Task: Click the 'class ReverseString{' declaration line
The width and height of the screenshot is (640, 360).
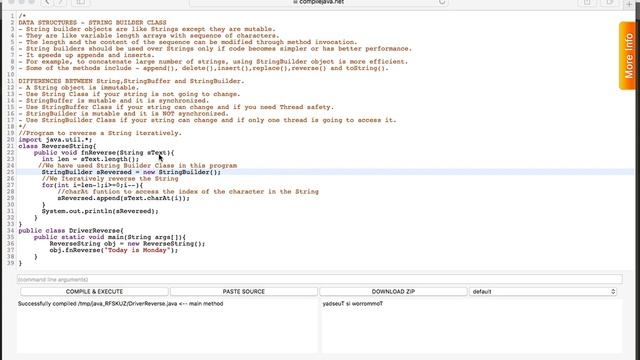Action: pos(57,146)
